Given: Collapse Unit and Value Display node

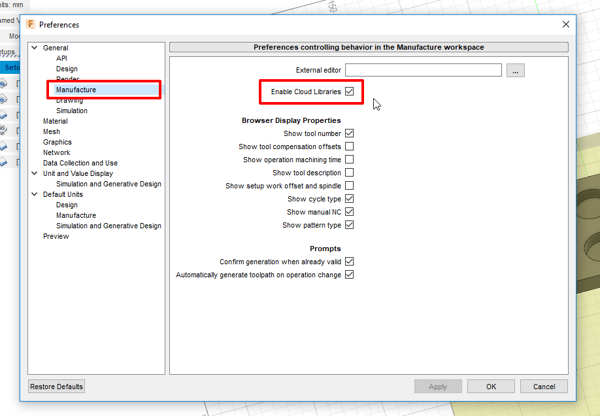Looking at the screenshot, I should point(34,173).
